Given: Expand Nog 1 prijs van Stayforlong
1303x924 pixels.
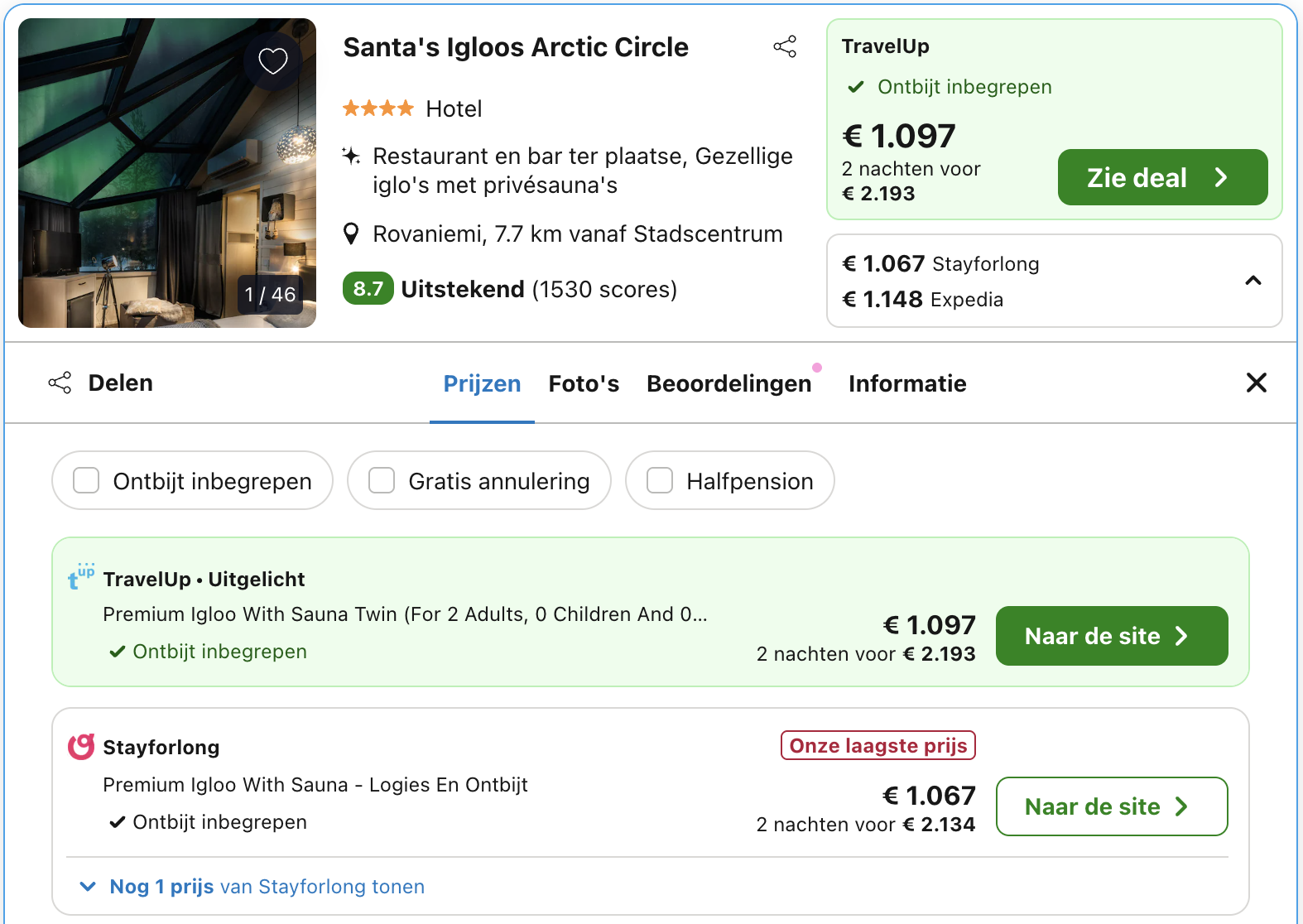Looking at the screenshot, I should click(252, 886).
